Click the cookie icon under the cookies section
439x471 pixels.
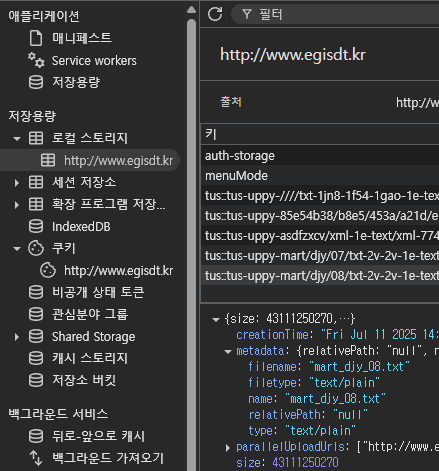point(48,270)
